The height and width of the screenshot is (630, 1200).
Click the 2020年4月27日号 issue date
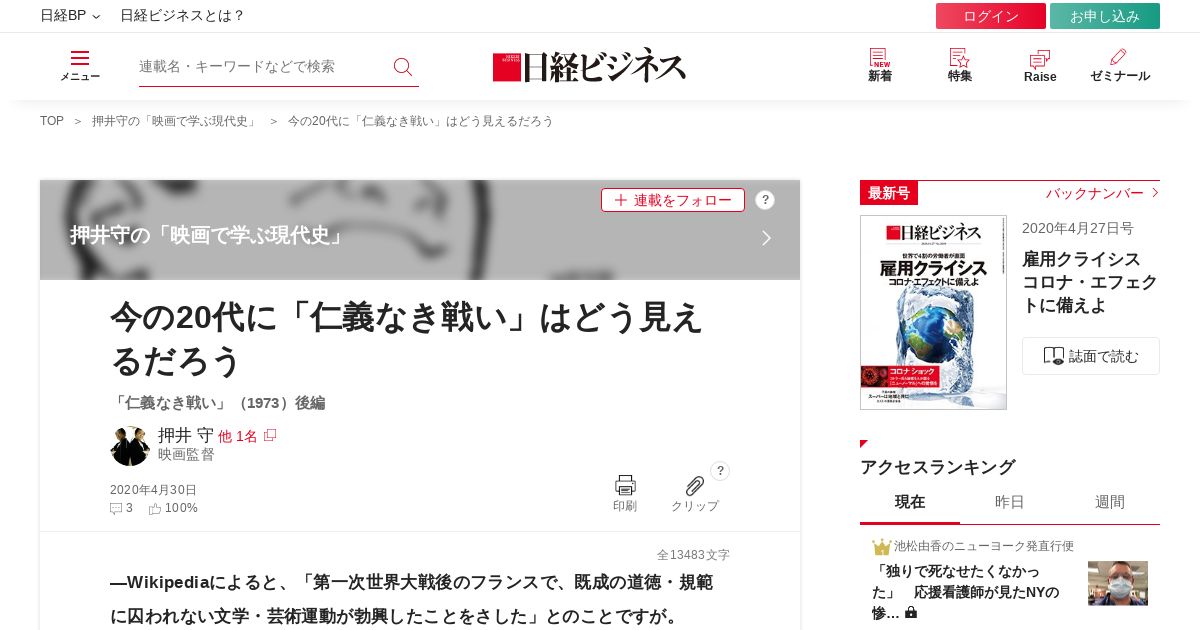(1078, 228)
